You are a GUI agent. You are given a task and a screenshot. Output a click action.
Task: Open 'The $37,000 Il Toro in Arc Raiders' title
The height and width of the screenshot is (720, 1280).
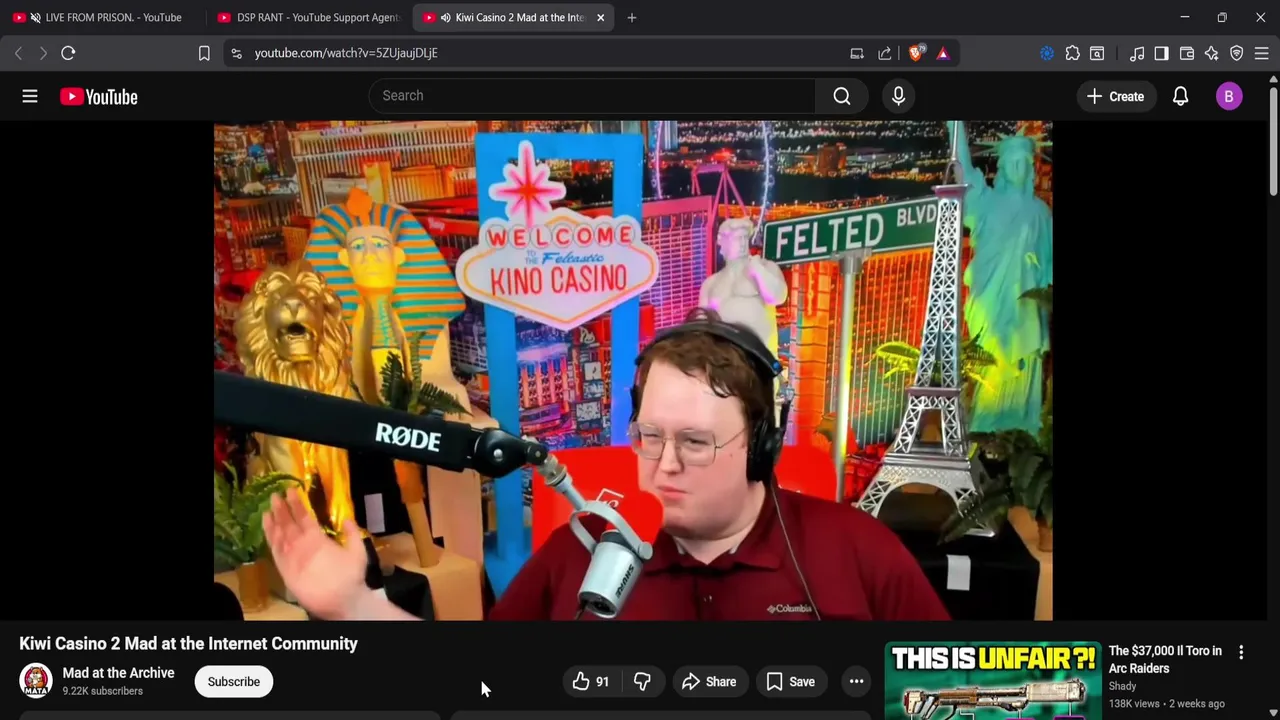tap(1165, 659)
